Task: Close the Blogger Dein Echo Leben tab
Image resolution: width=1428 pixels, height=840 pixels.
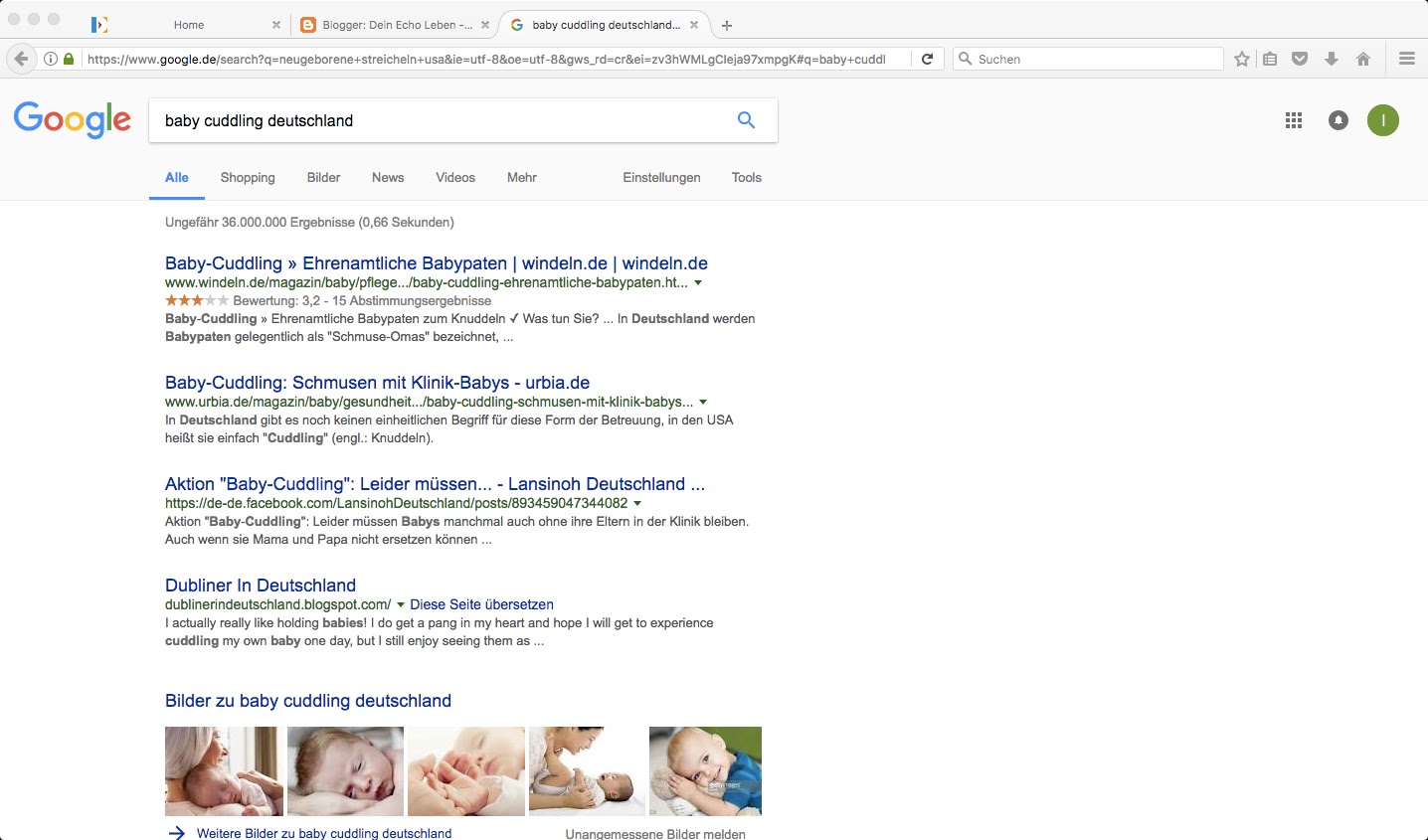Action: click(x=485, y=25)
